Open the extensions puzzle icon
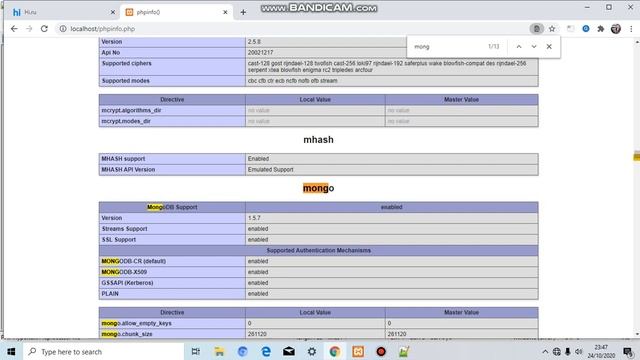The image size is (640, 360). click(x=600, y=29)
